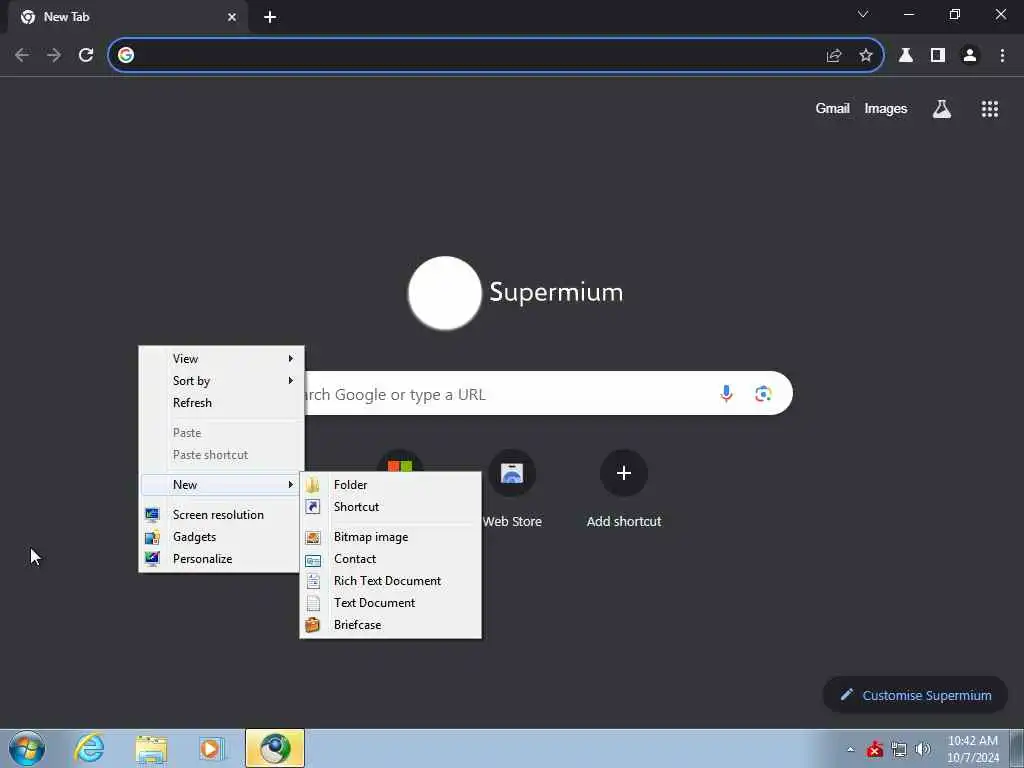Open the tab search chevron

[863, 14]
